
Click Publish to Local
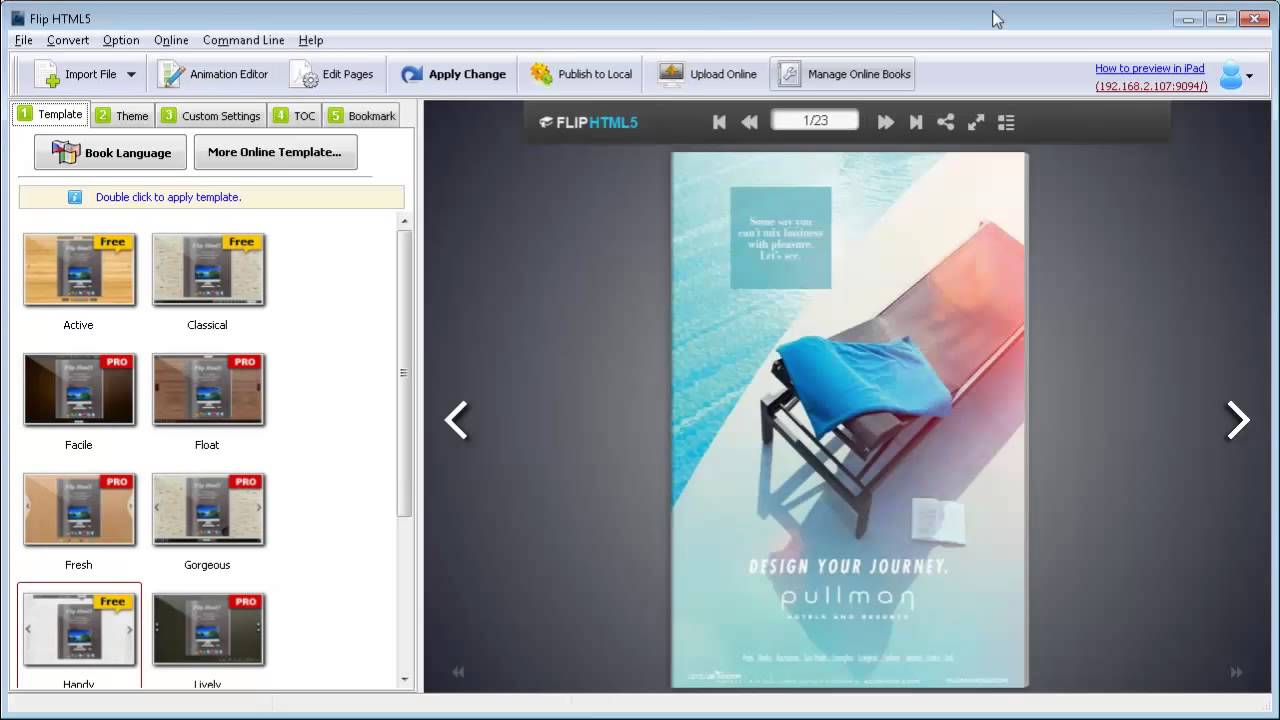tap(581, 74)
